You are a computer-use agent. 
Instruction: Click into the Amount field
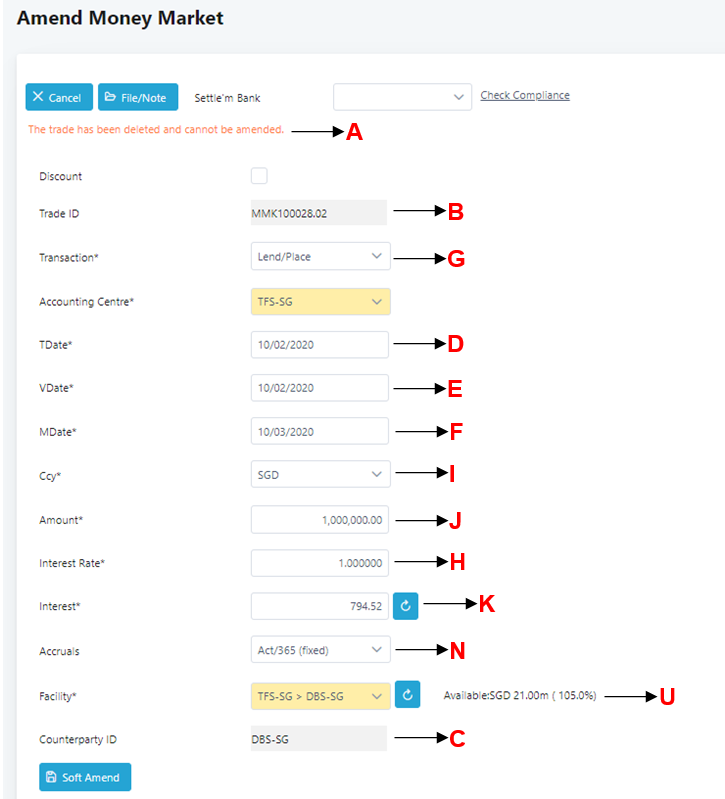point(319,520)
